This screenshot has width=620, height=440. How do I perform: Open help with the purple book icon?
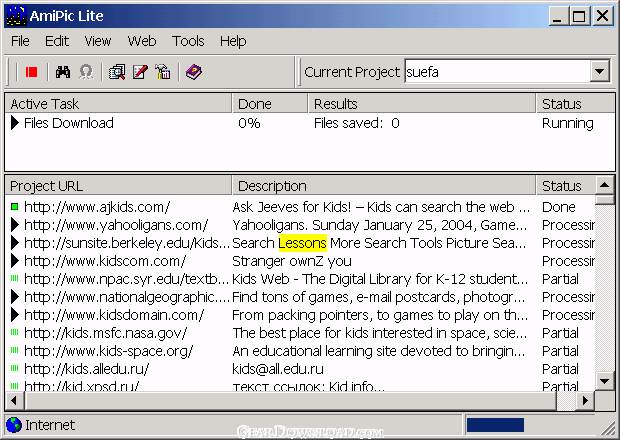[x=194, y=72]
